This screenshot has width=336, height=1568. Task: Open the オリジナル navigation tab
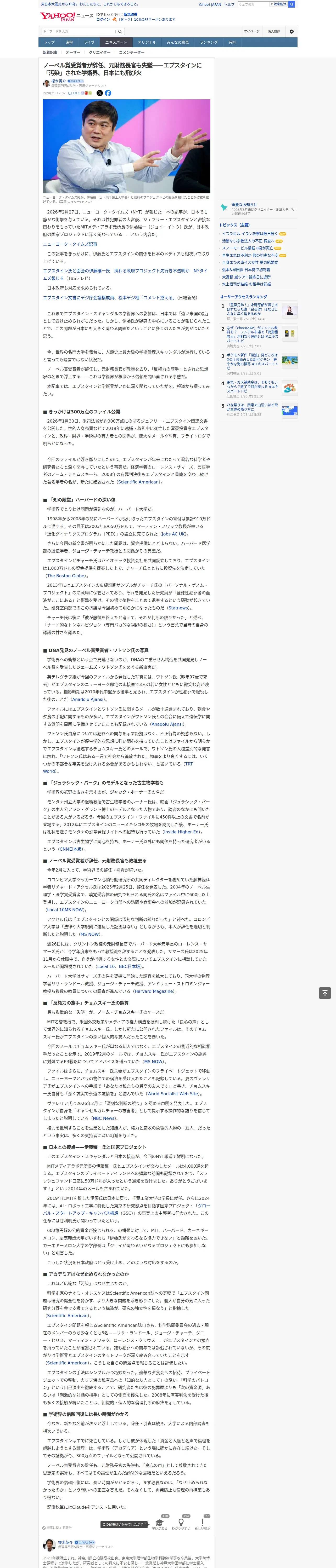click(x=147, y=43)
